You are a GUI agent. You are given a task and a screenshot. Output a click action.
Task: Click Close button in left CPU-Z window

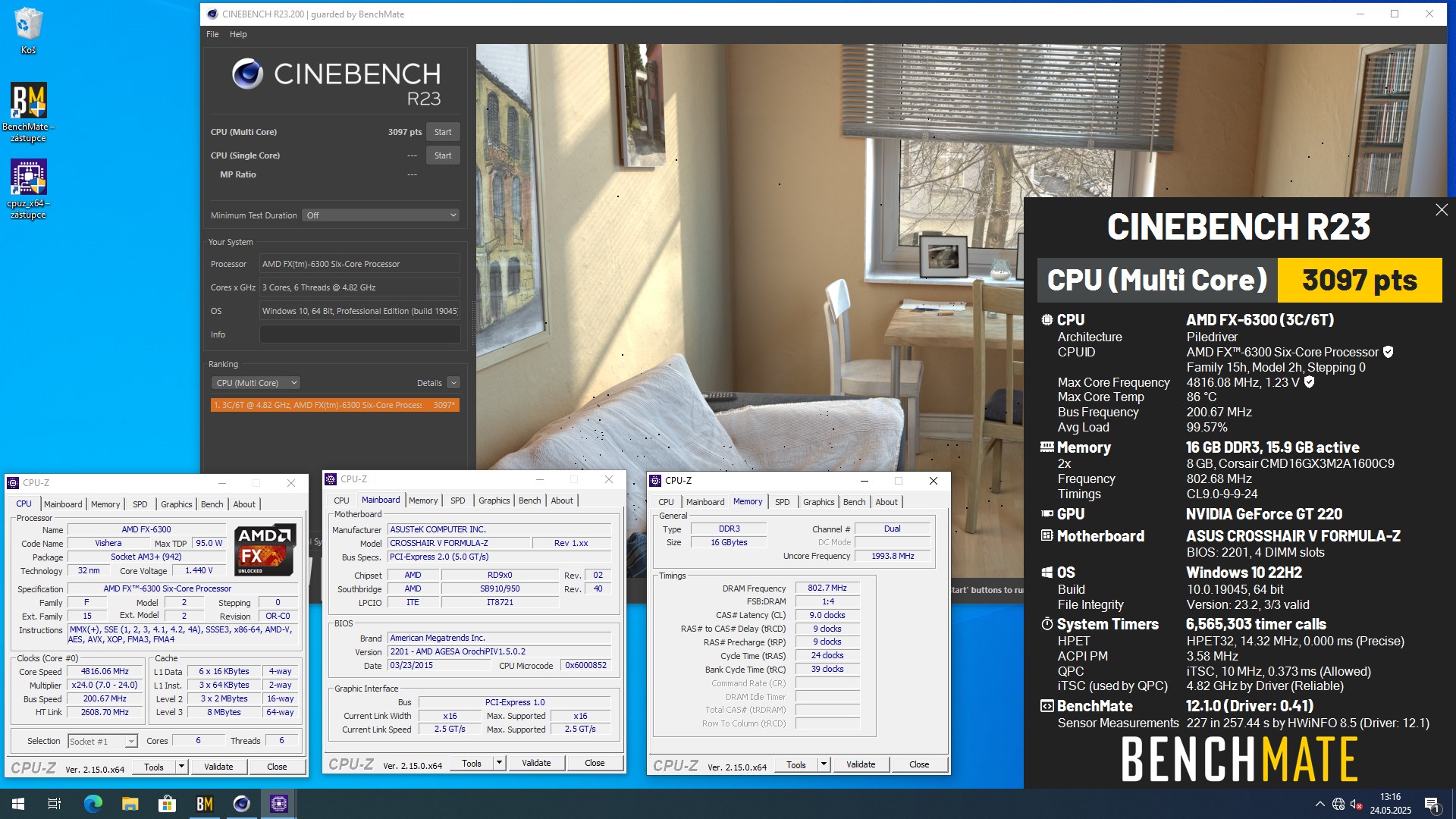(x=277, y=767)
